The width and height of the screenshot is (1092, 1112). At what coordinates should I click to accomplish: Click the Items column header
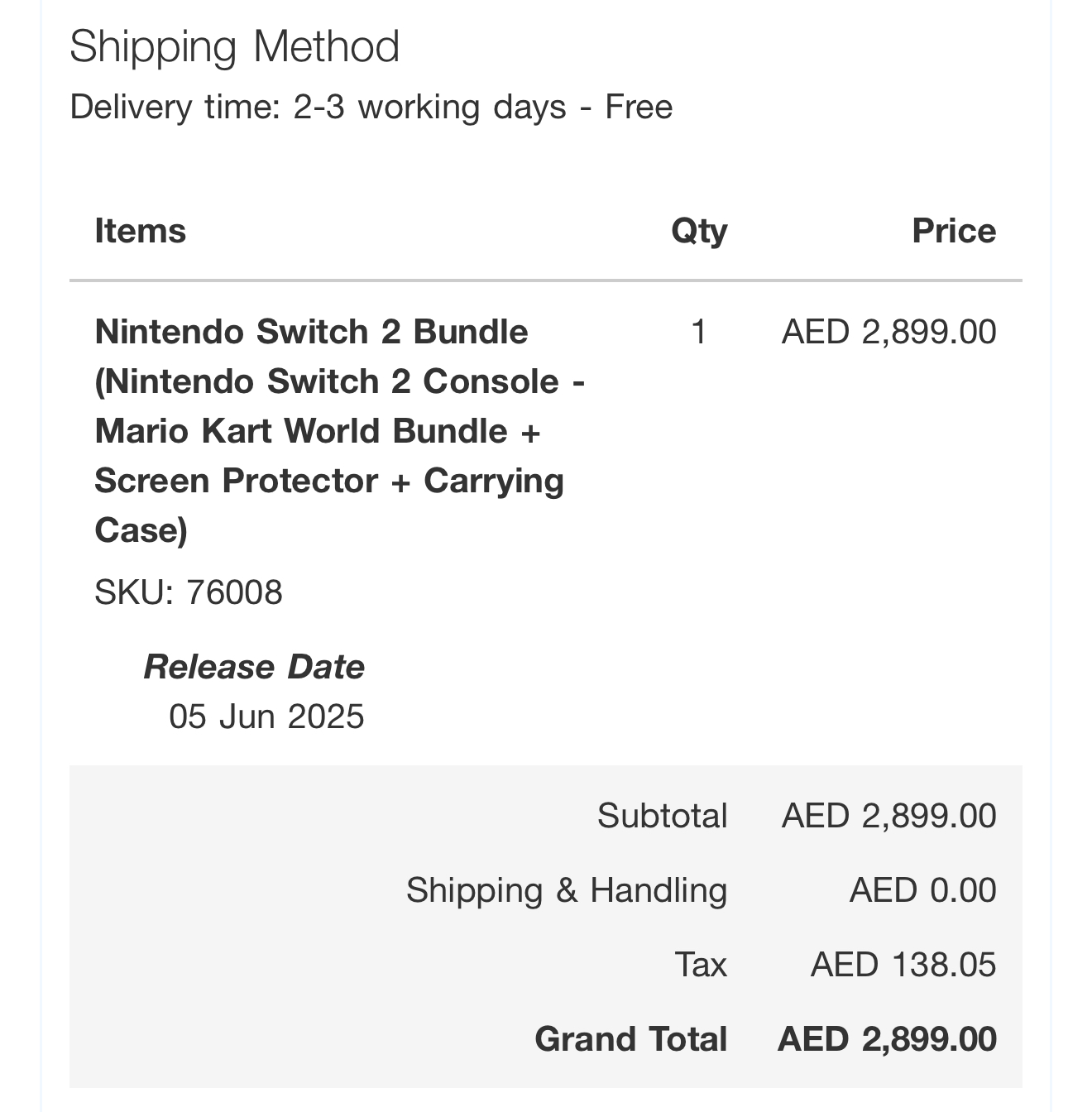tap(140, 231)
